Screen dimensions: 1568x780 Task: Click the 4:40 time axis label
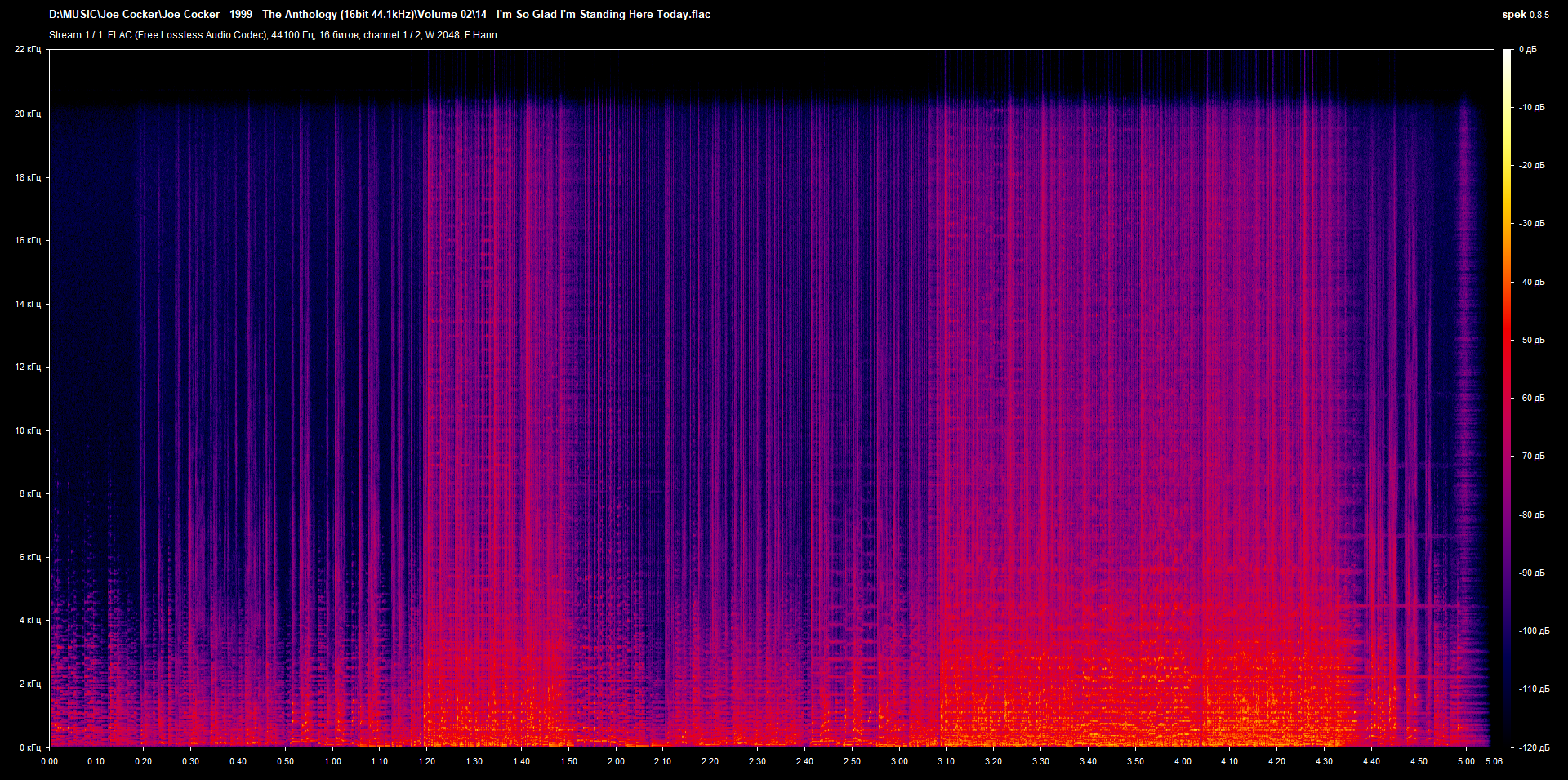pos(1371,761)
